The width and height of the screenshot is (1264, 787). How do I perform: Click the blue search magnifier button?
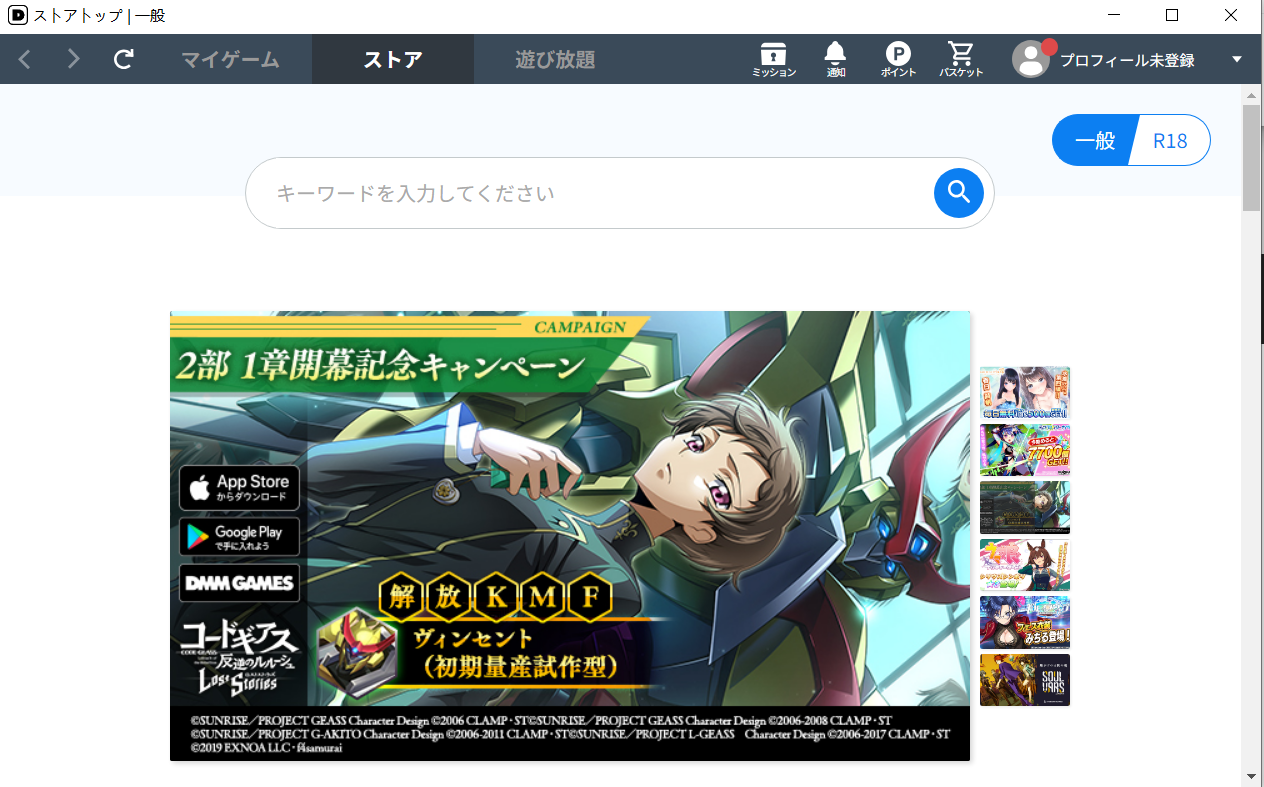958,193
